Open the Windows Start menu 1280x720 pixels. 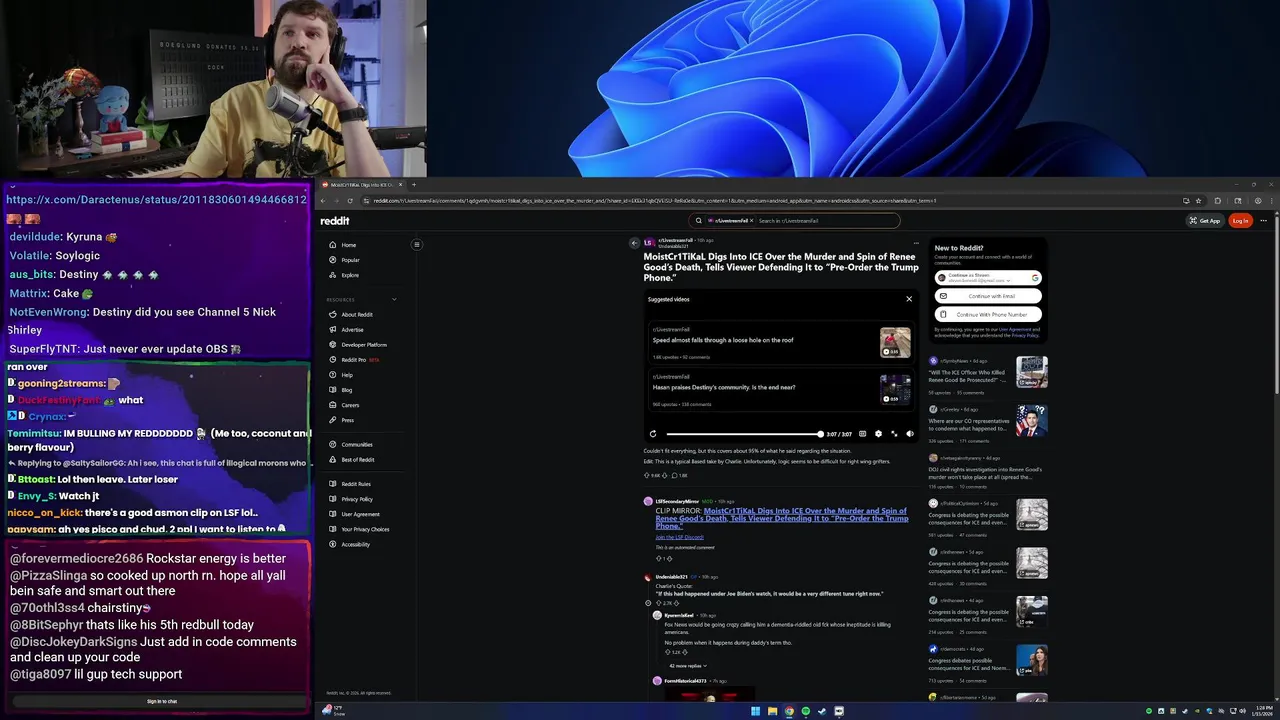tap(755, 711)
